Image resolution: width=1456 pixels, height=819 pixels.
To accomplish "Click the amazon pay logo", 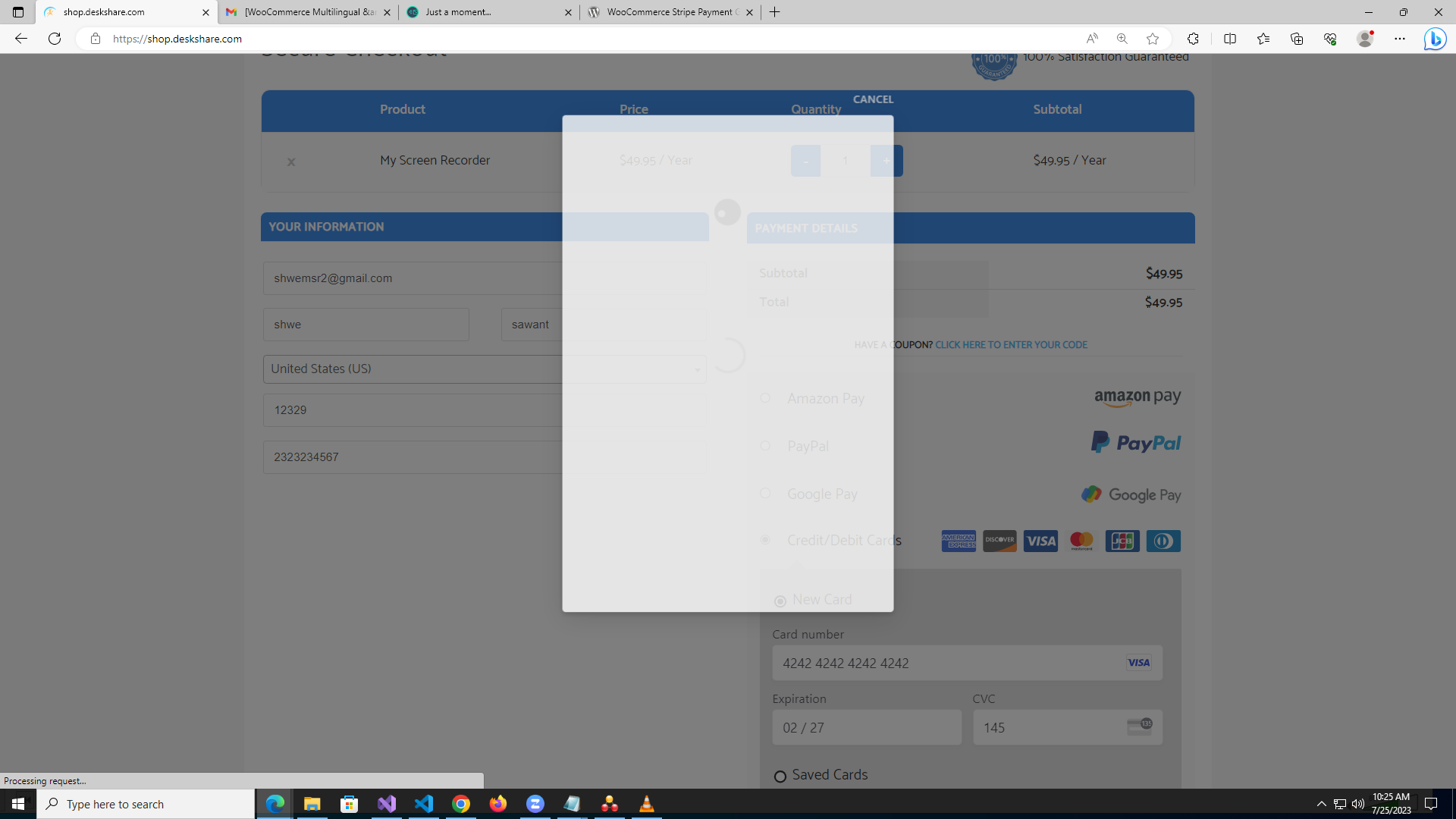I will click(x=1137, y=397).
